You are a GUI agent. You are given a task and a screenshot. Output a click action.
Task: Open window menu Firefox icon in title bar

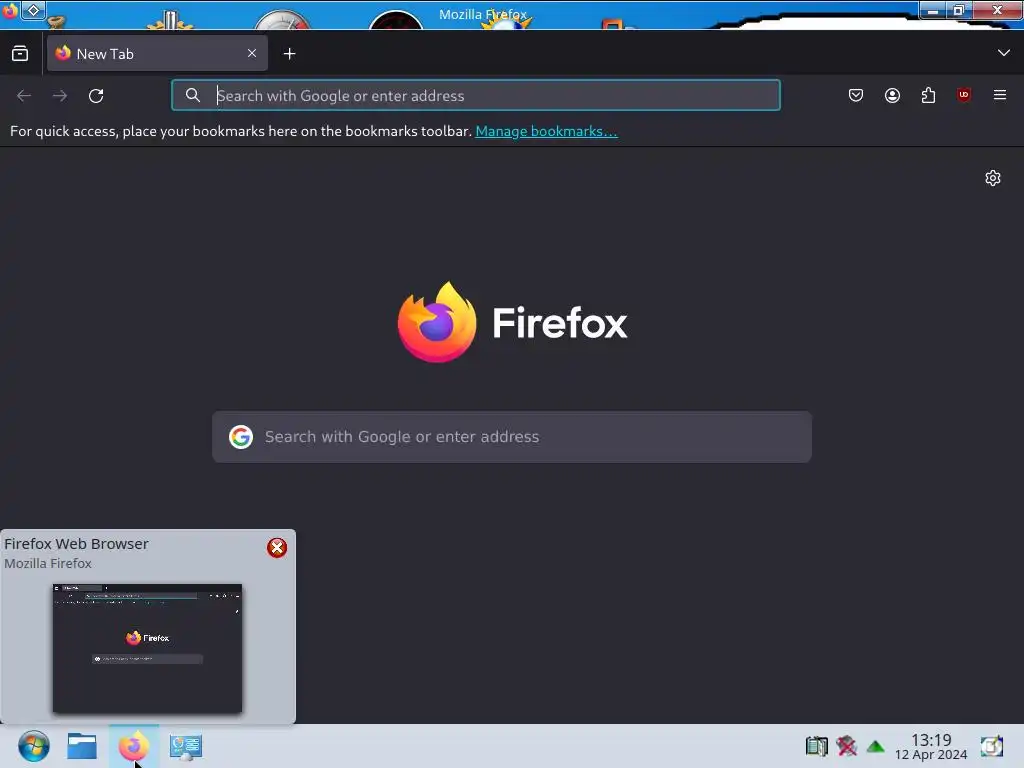[x=9, y=10]
